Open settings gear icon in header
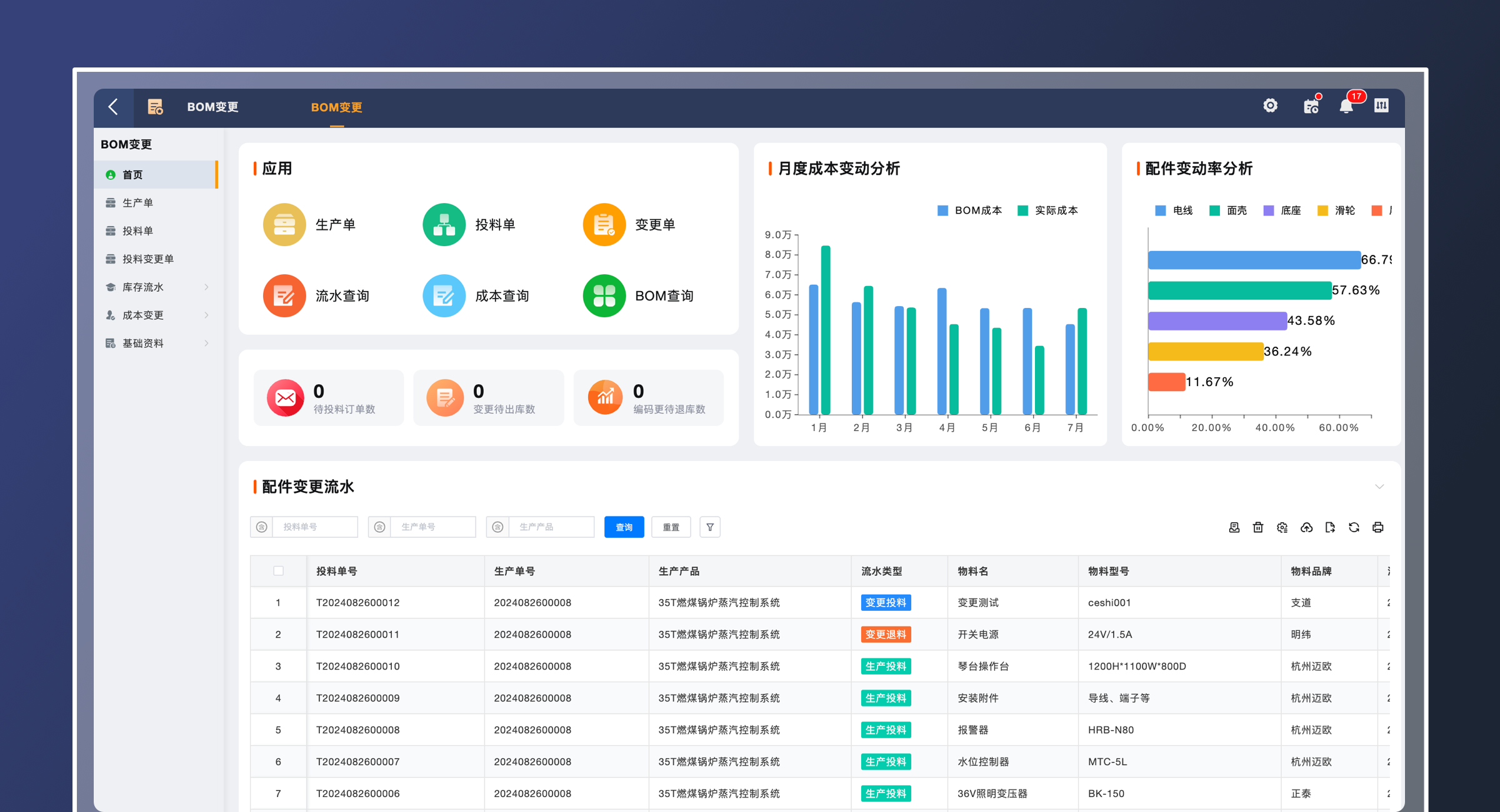 [1270, 106]
